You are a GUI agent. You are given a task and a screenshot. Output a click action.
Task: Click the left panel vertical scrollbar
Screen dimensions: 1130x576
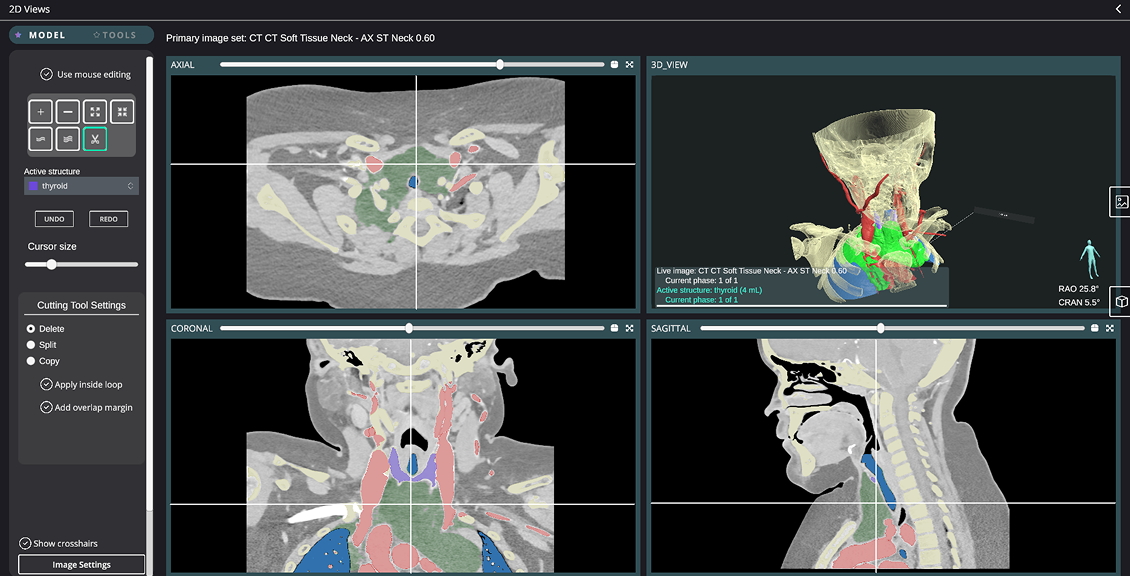[x=149, y=285]
